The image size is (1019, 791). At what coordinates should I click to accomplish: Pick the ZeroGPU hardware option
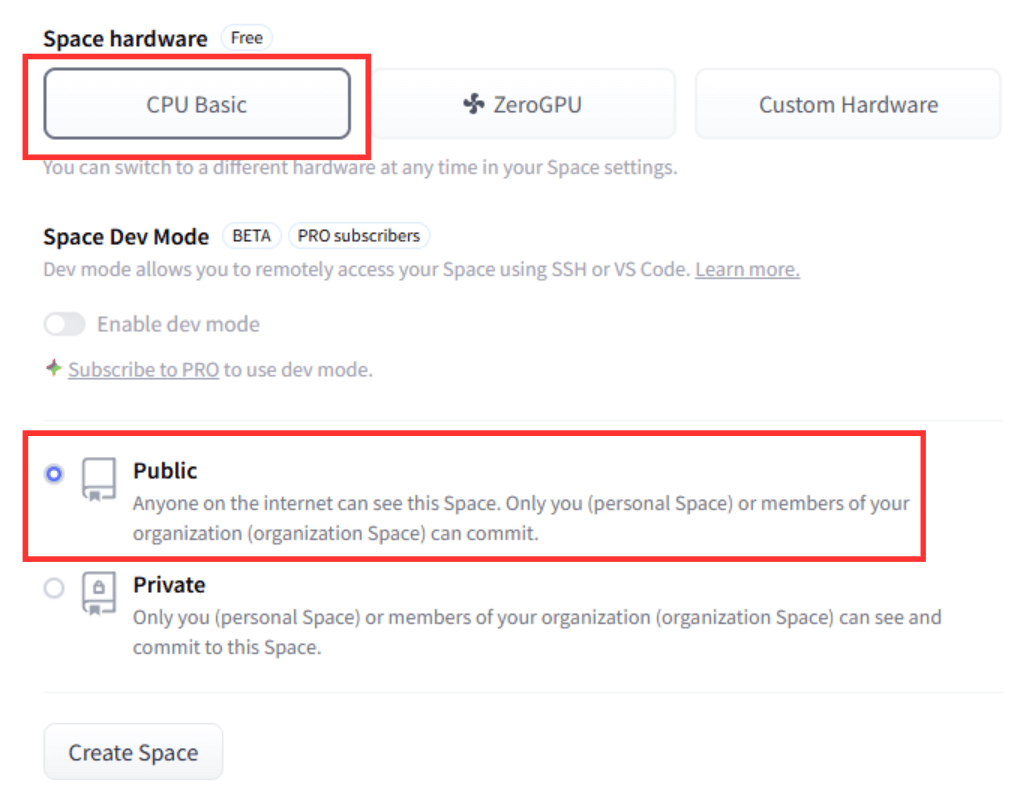[523, 104]
